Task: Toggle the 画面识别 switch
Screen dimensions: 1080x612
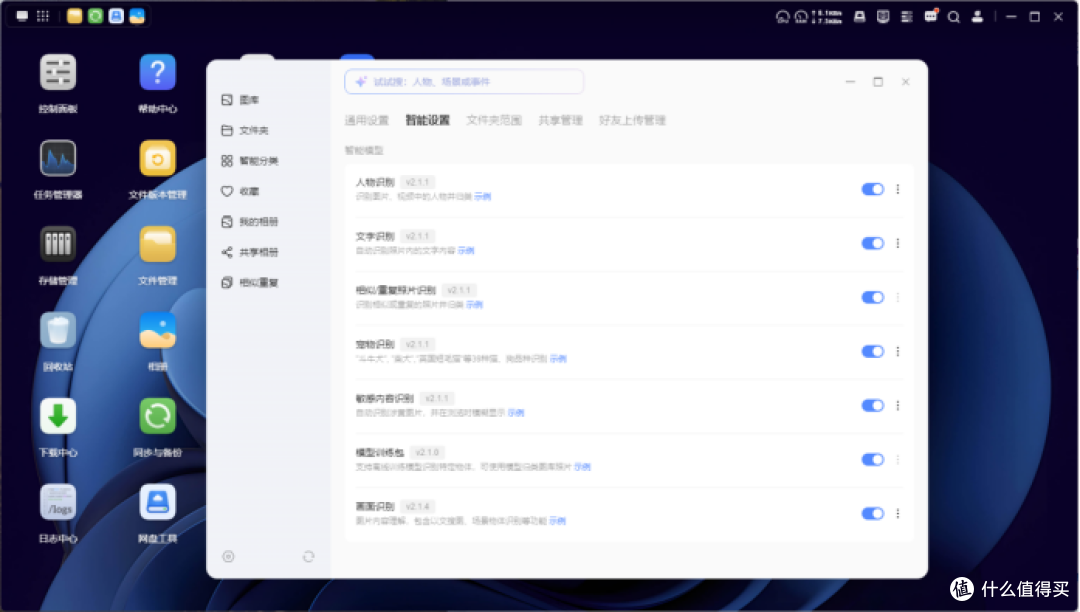Action: [x=873, y=514]
